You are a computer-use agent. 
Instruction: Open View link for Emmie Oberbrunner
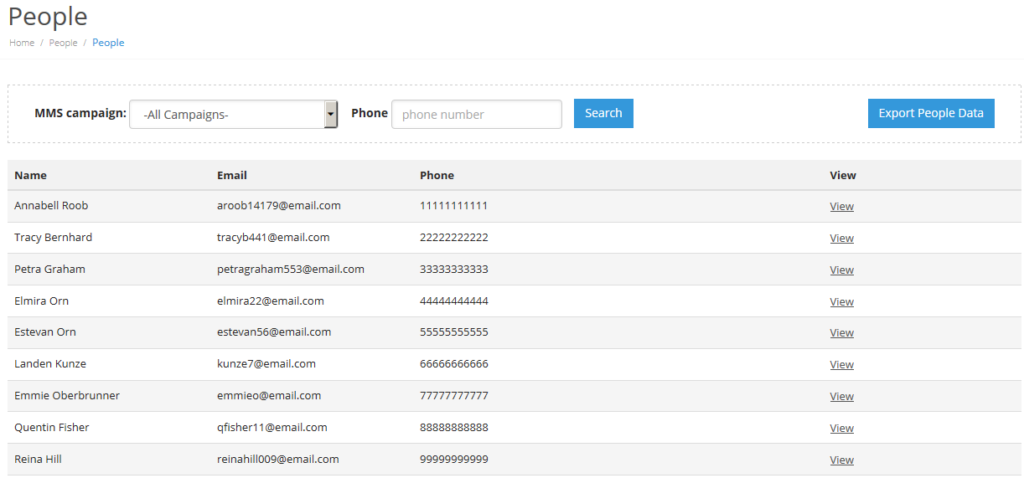(841, 397)
